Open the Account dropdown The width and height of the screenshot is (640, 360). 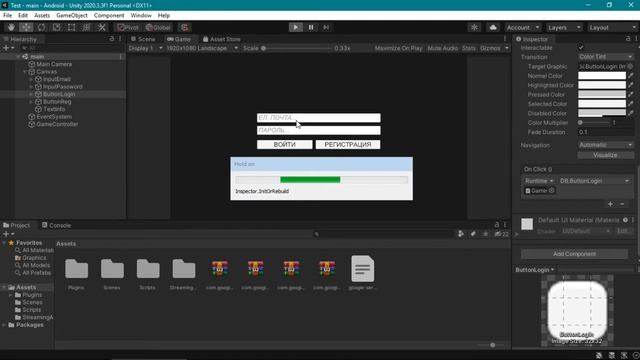pyautogui.click(x=523, y=27)
